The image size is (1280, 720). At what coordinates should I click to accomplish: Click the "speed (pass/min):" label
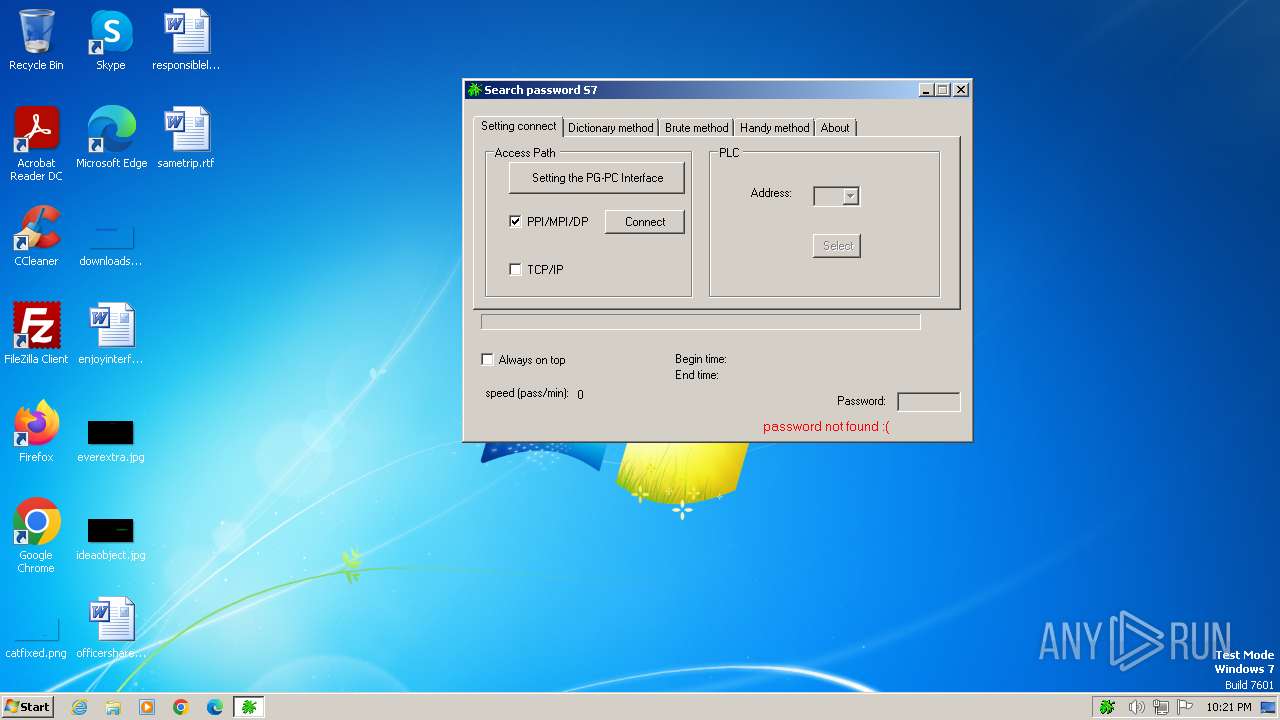point(527,394)
